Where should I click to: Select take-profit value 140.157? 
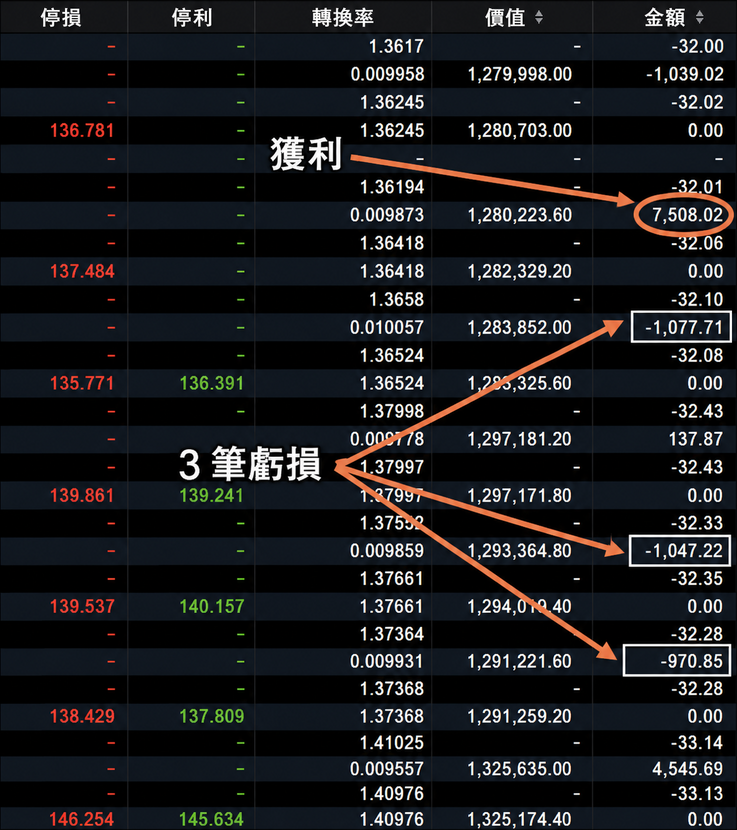click(x=212, y=606)
